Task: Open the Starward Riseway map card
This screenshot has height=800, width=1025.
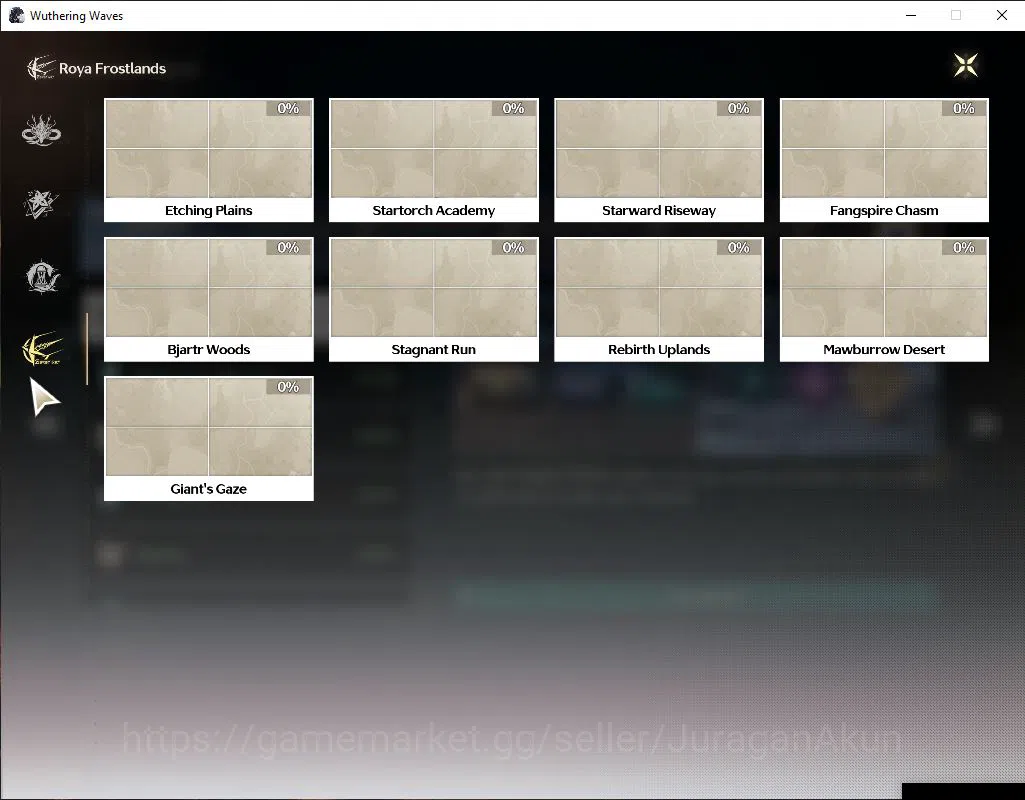Action: coord(659,160)
